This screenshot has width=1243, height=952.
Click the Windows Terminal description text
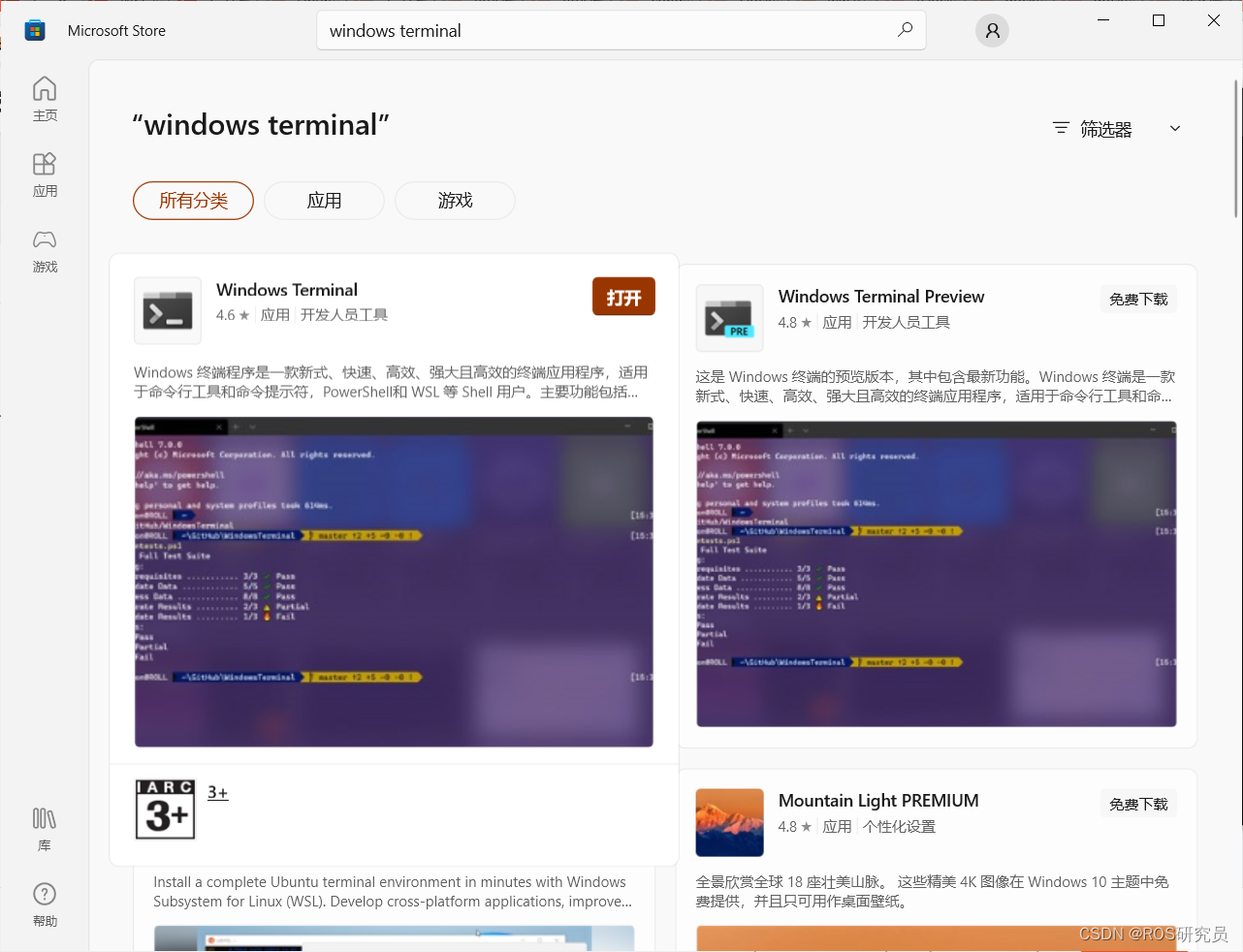coord(391,382)
